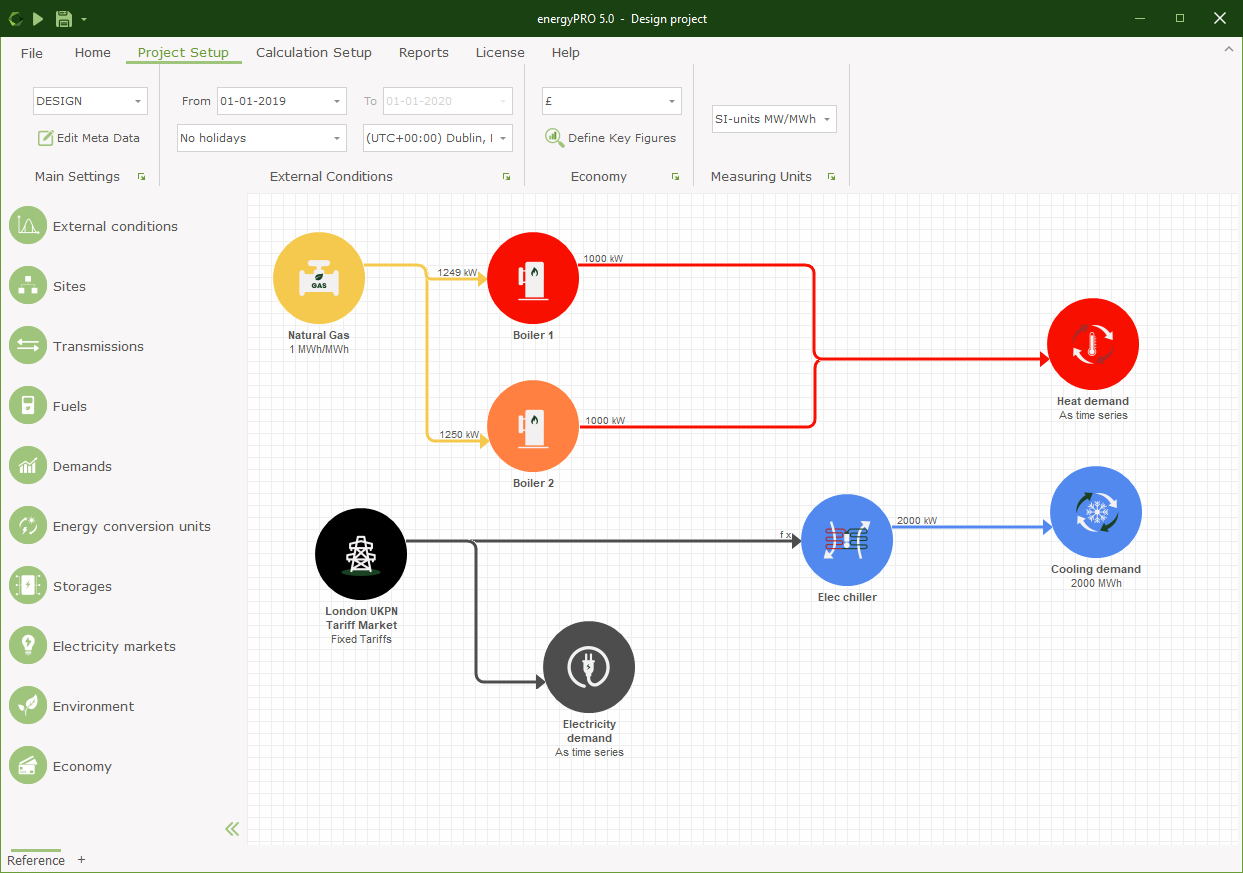Click Define Key Figures button
The height and width of the screenshot is (873, 1243).
click(610, 138)
